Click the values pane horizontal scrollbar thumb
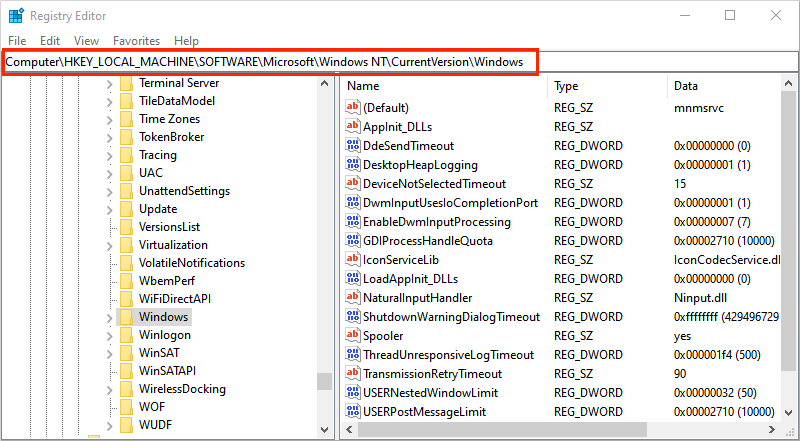Viewport: 800px width, 441px height. [503, 429]
